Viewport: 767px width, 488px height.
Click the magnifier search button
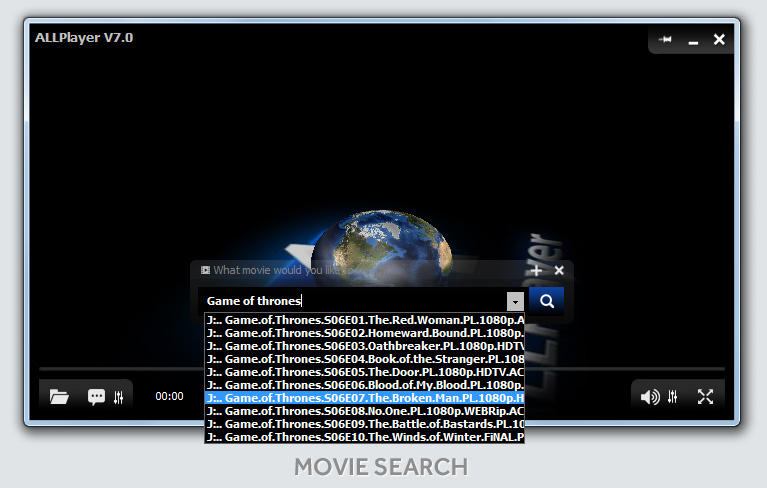click(546, 301)
